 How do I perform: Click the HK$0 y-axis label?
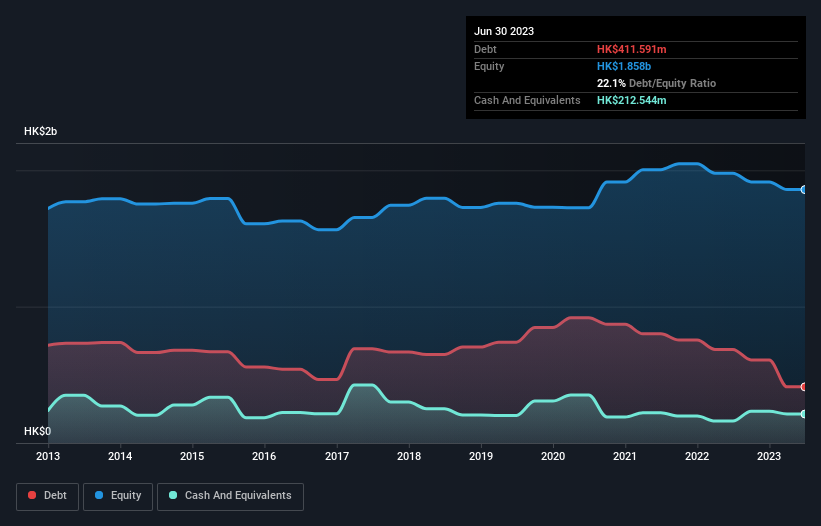point(36,431)
